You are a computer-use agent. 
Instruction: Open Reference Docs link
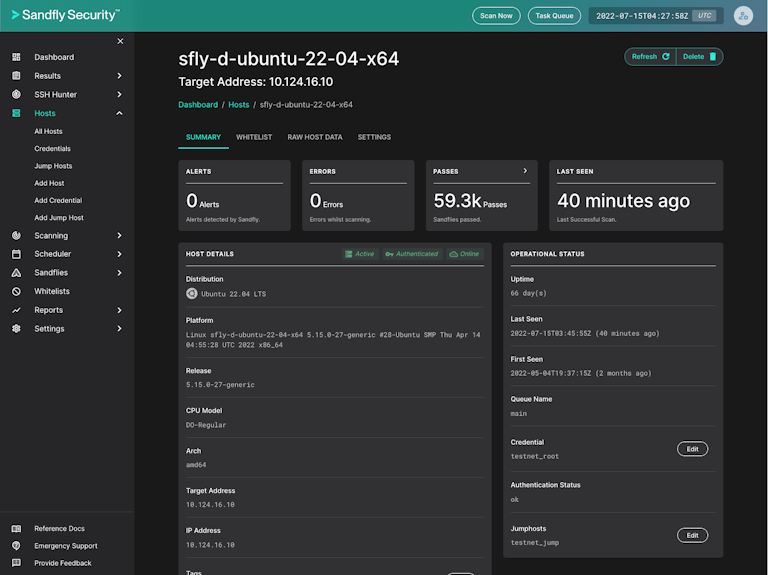coord(59,528)
